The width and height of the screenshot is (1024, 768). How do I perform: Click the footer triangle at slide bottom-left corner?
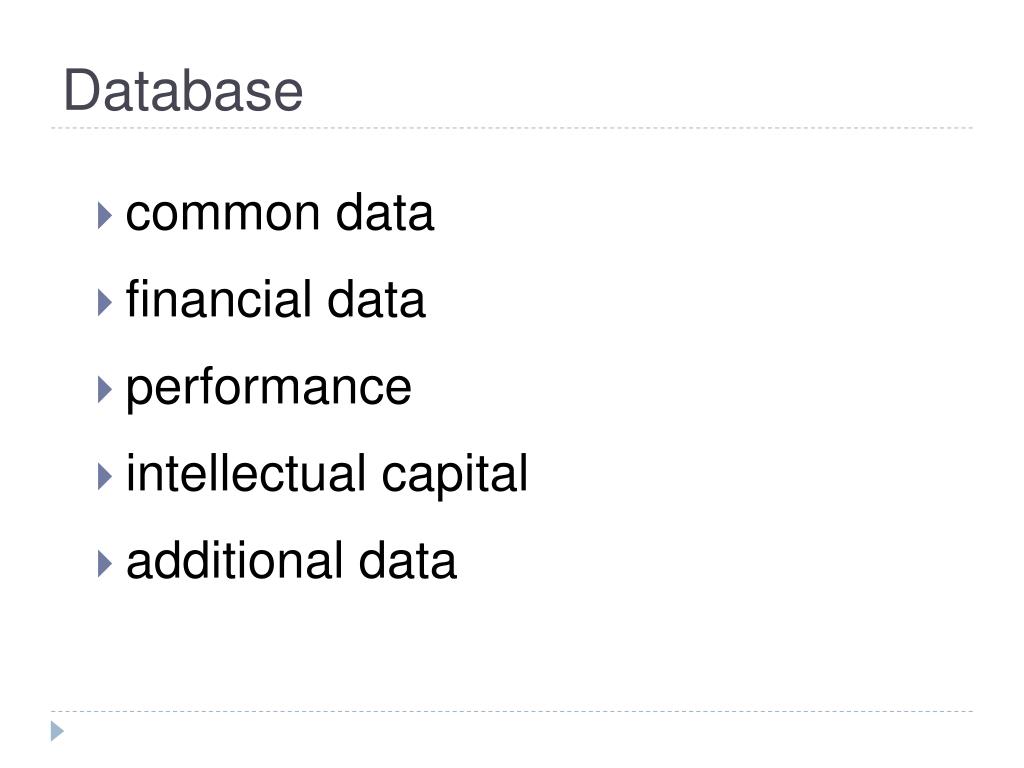tap(57, 731)
